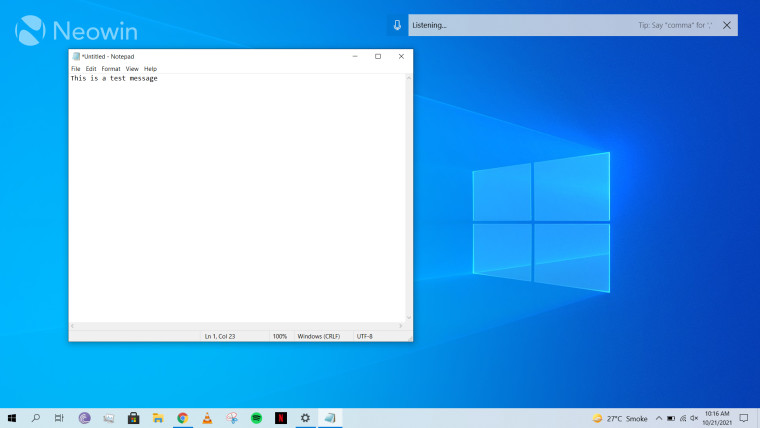The image size is (760, 428).
Task: Open Task View from the taskbar
Action: pyautogui.click(x=59, y=418)
